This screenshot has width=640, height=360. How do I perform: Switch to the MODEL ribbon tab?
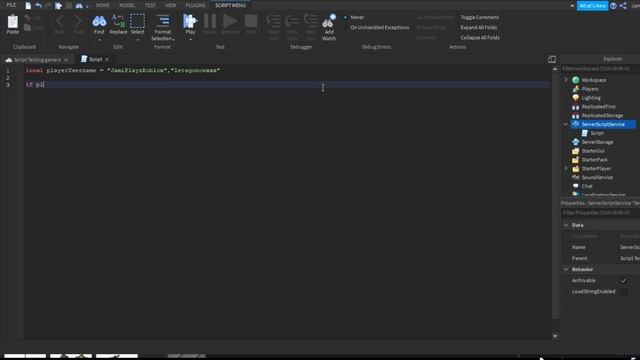click(127, 5)
